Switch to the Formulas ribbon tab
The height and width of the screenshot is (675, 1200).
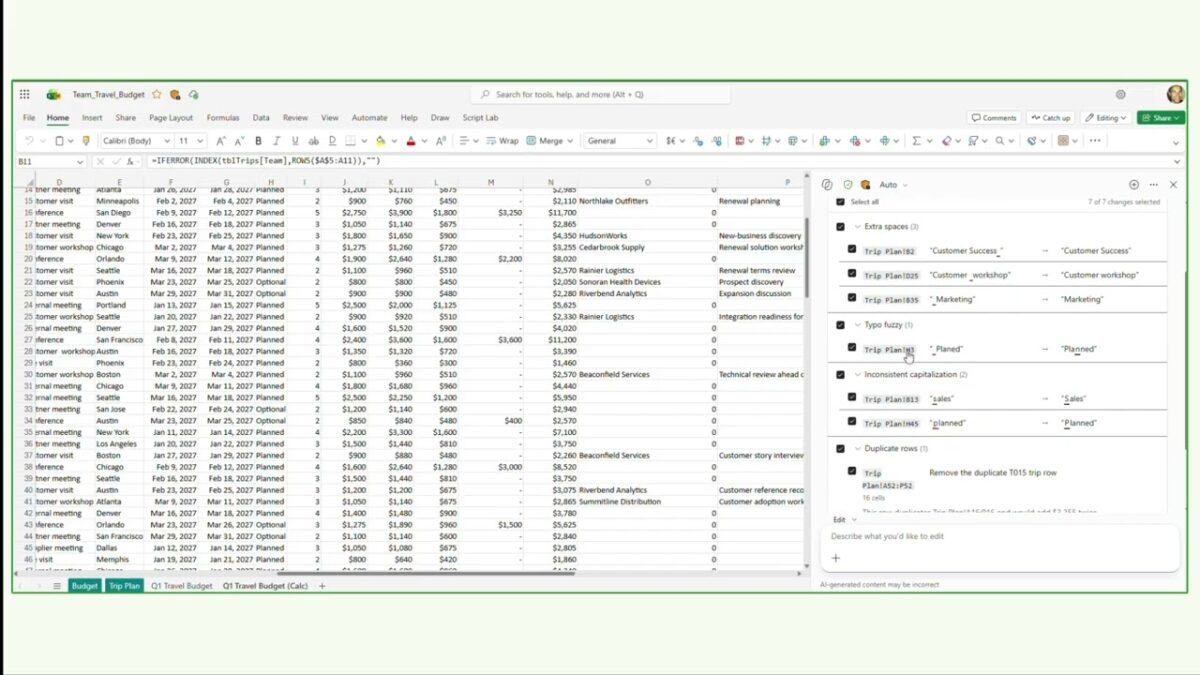(x=223, y=118)
